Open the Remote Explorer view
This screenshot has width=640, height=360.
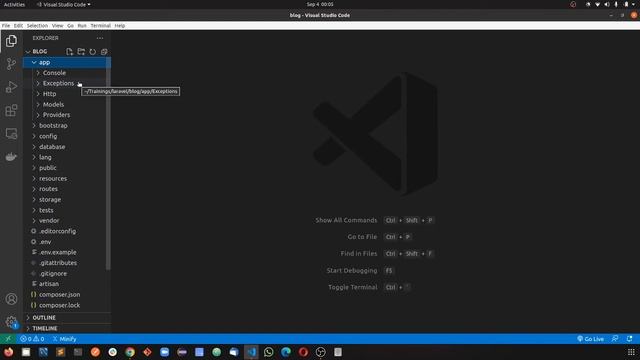11,133
